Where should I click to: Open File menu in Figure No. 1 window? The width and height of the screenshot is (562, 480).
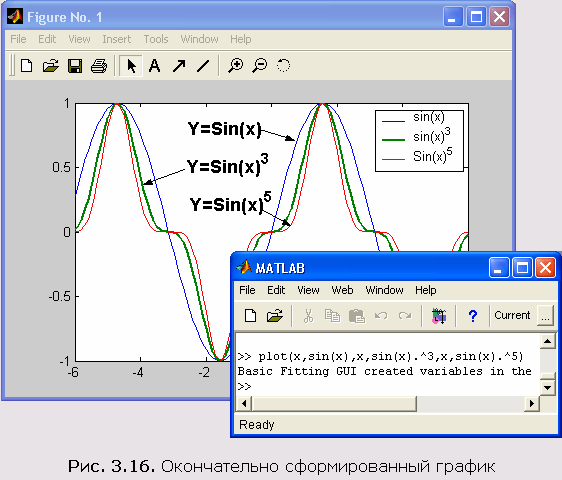(x=18, y=39)
